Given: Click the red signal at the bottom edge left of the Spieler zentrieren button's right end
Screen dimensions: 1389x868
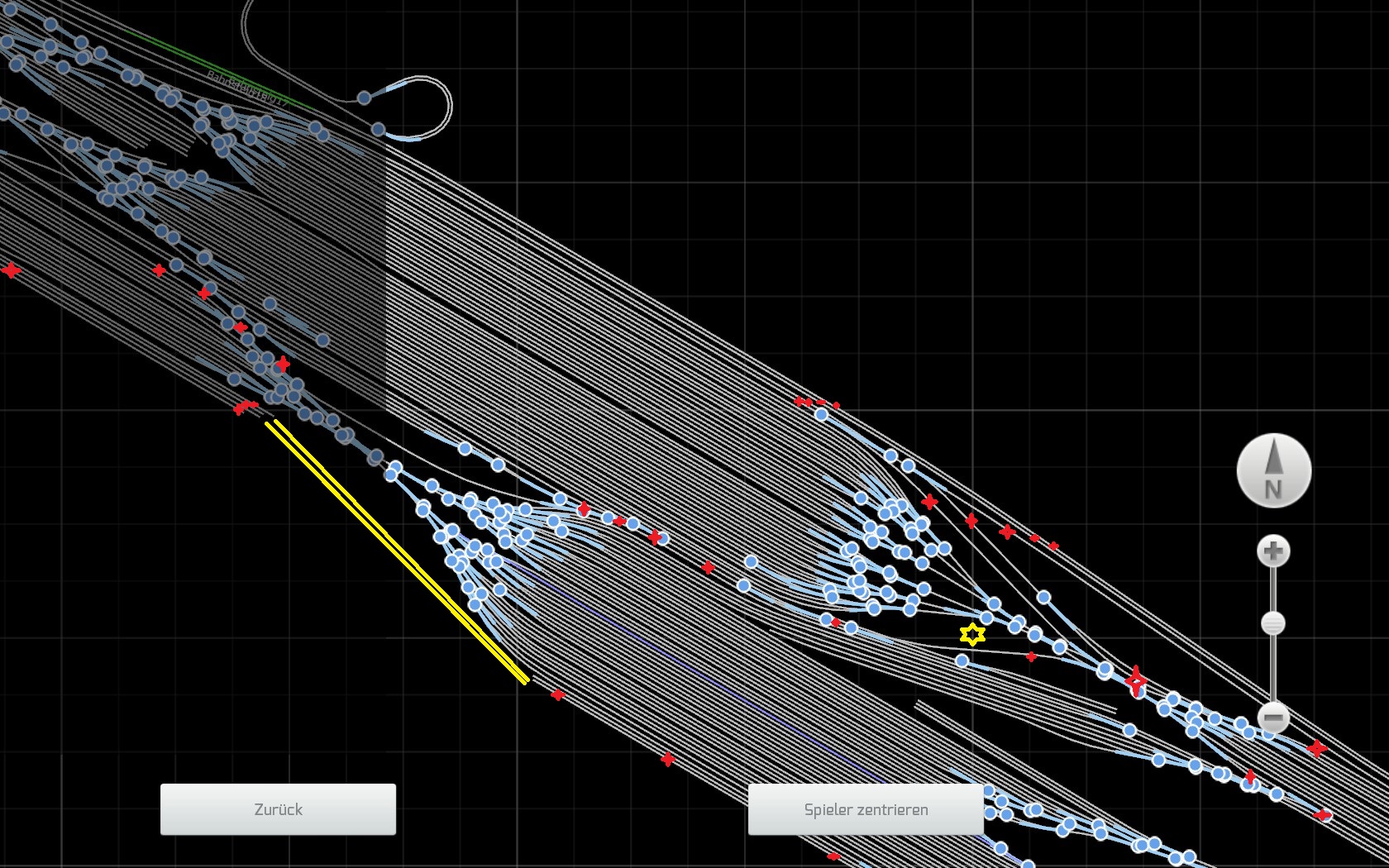Looking at the screenshot, I should pos(833,856).
